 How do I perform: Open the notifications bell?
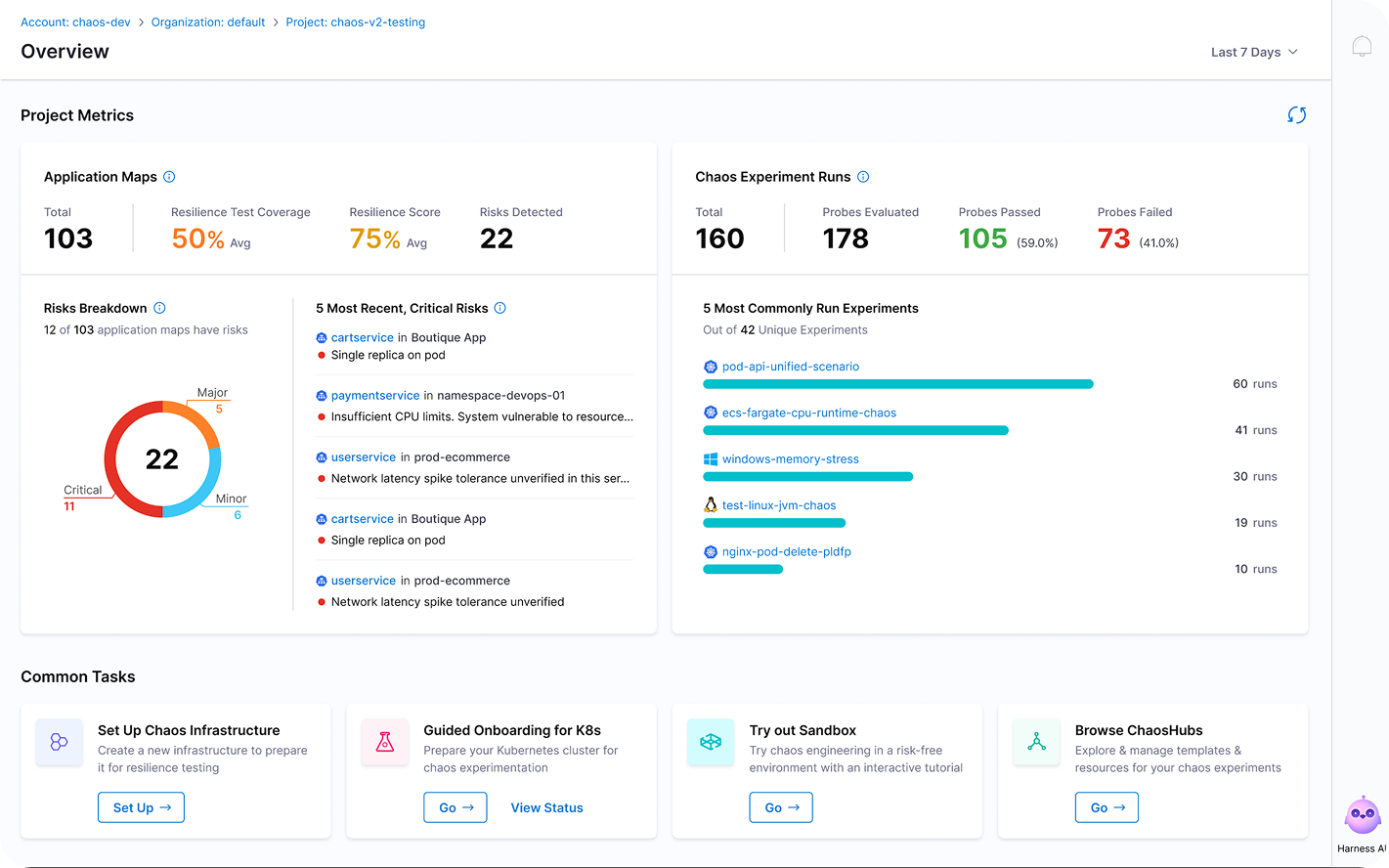1362,47
